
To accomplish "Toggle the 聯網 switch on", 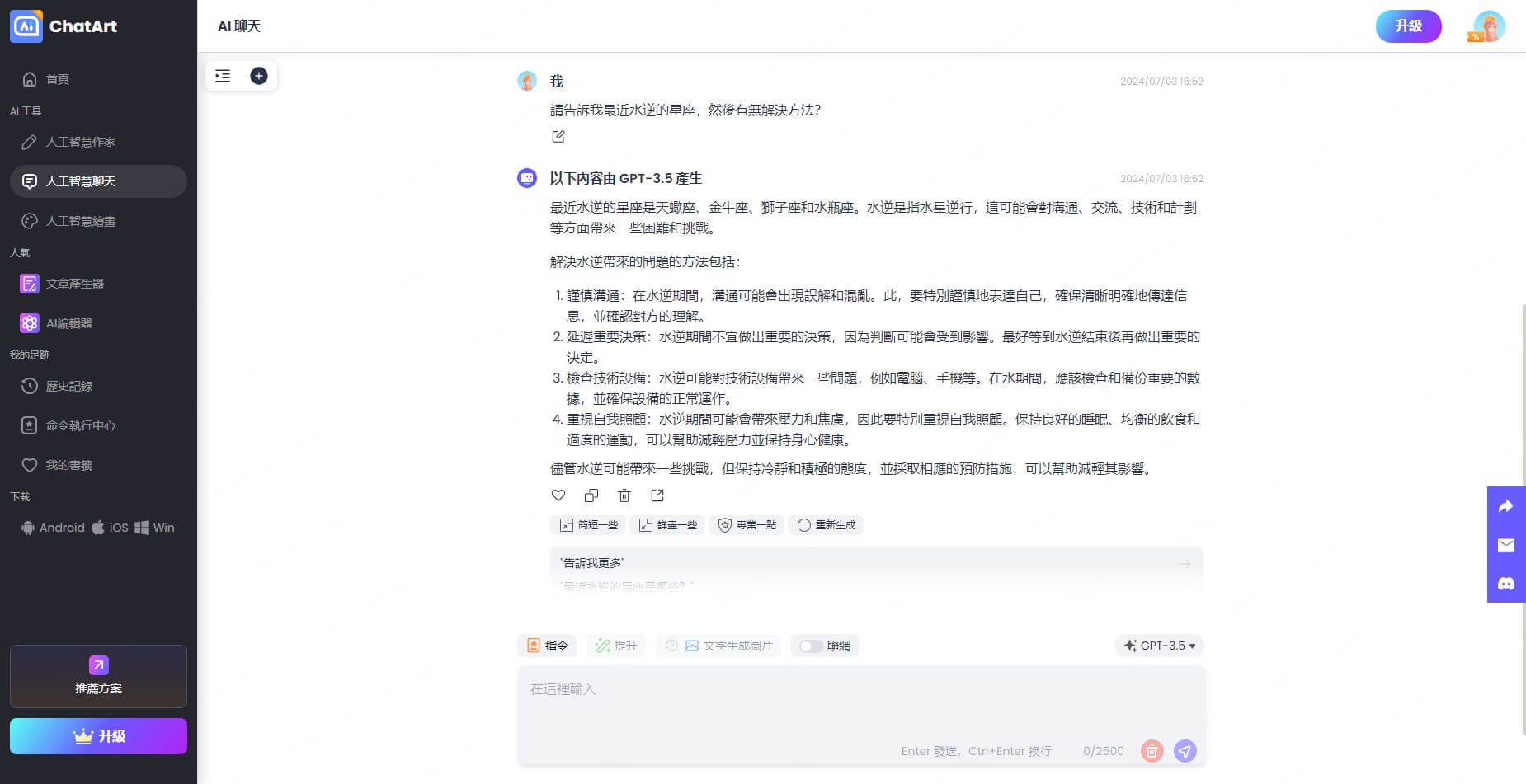I will pos(811,646).
